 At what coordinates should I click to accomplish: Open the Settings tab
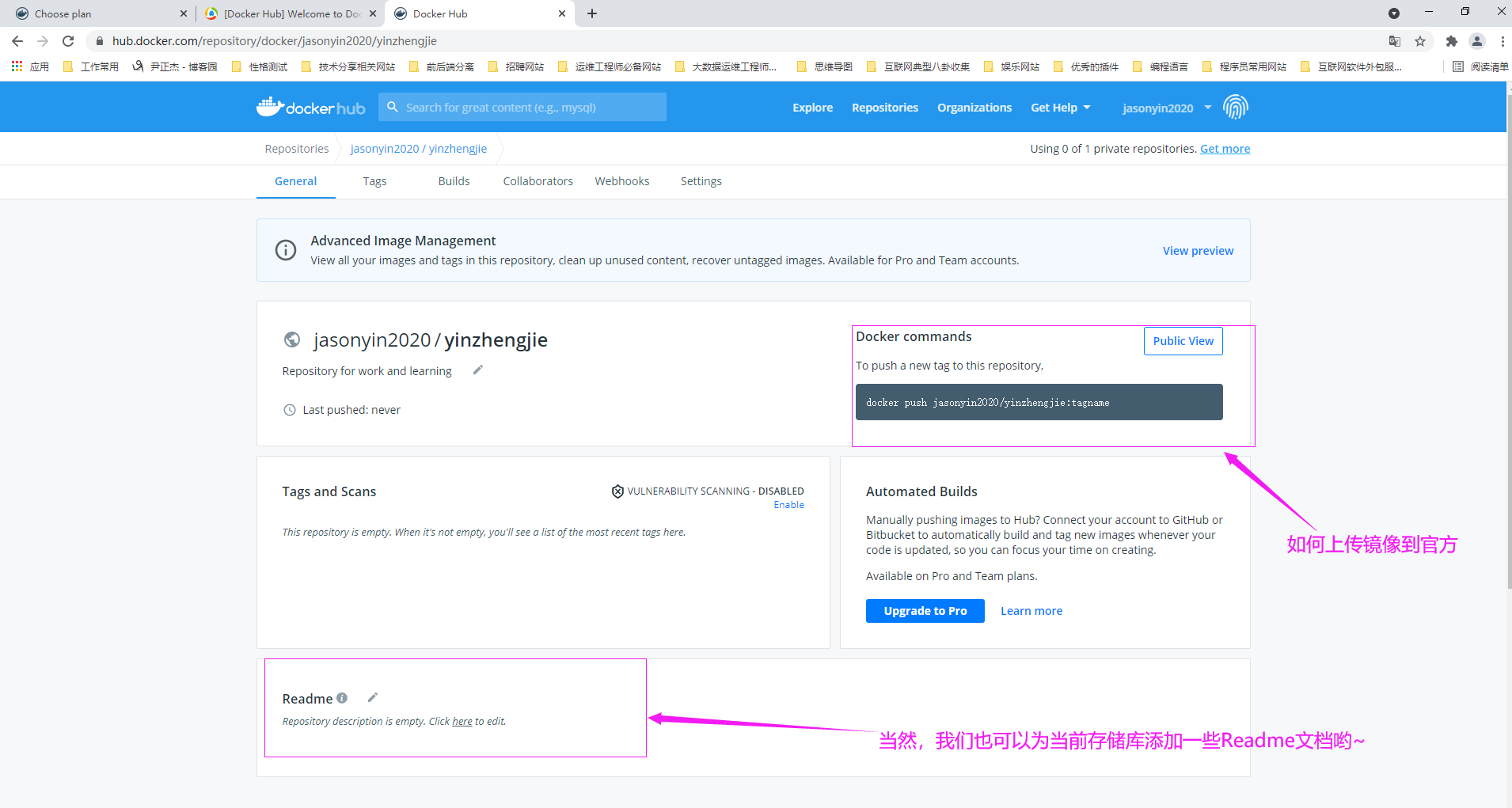[701, 181]
